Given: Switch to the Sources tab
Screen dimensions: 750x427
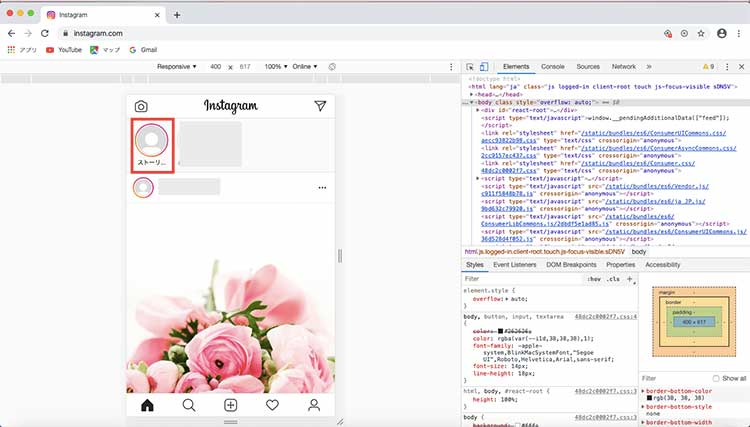Looking at the screenshot, I should [x=588, y=67].
